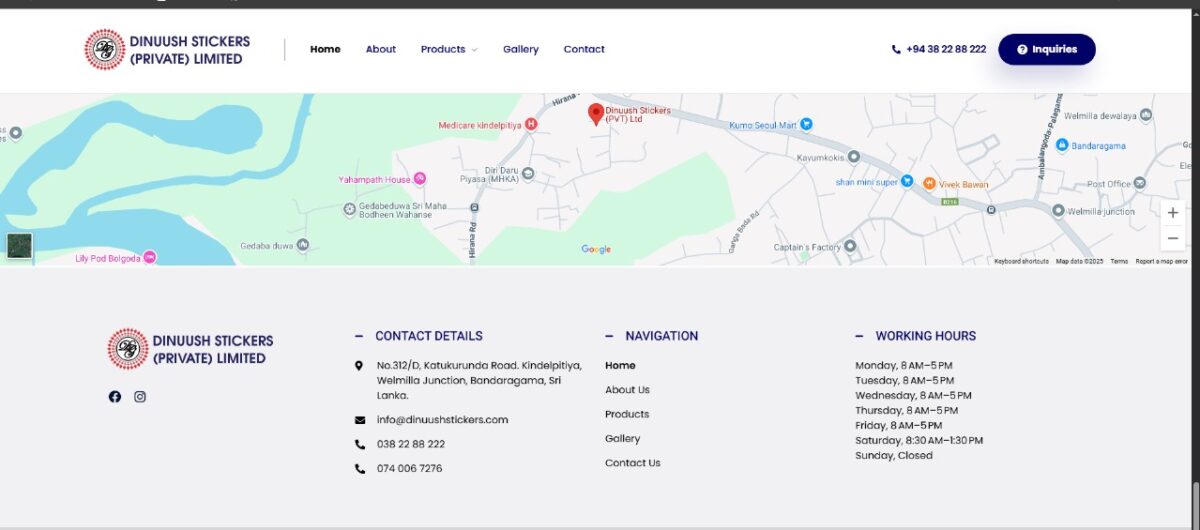Click the envelope icon beside email
The width and height of the screenshot is (1200, 530).
(360, 420)
